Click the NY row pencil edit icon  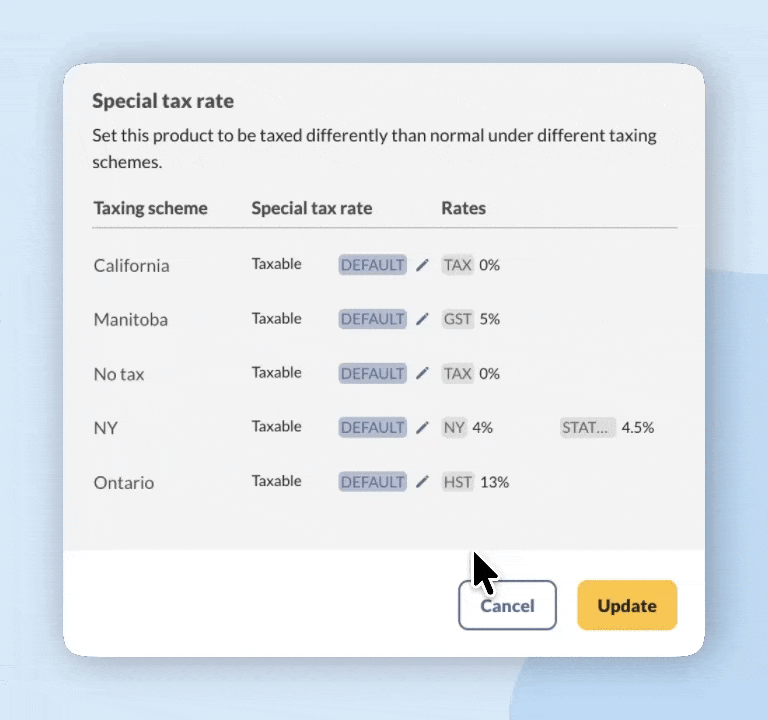click(422, 427)
